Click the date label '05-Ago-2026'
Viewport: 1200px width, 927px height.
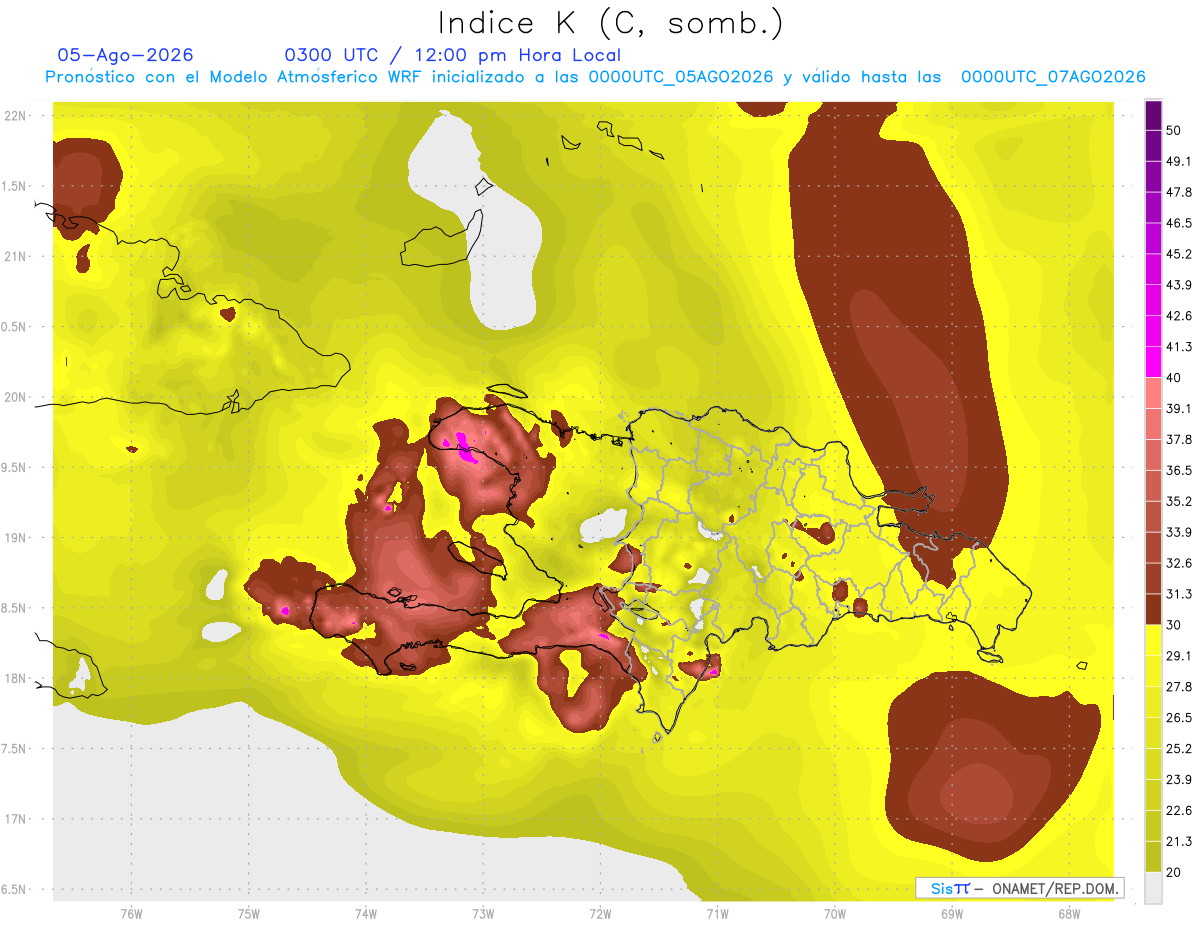coord(126,55)
